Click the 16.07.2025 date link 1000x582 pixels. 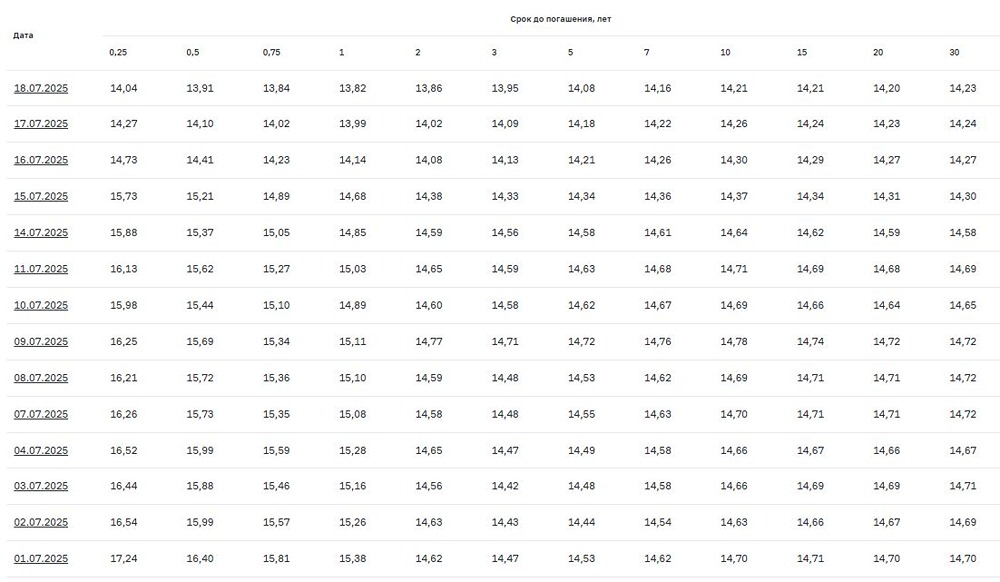[41, 160]
